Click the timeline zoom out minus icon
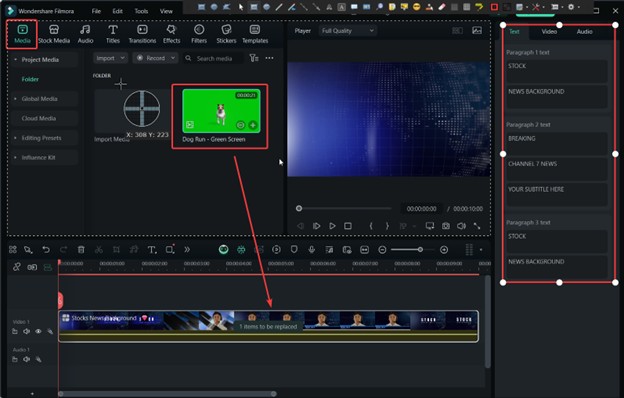The height and width of the screenshot is (398, 624). [x=382, y=250]
